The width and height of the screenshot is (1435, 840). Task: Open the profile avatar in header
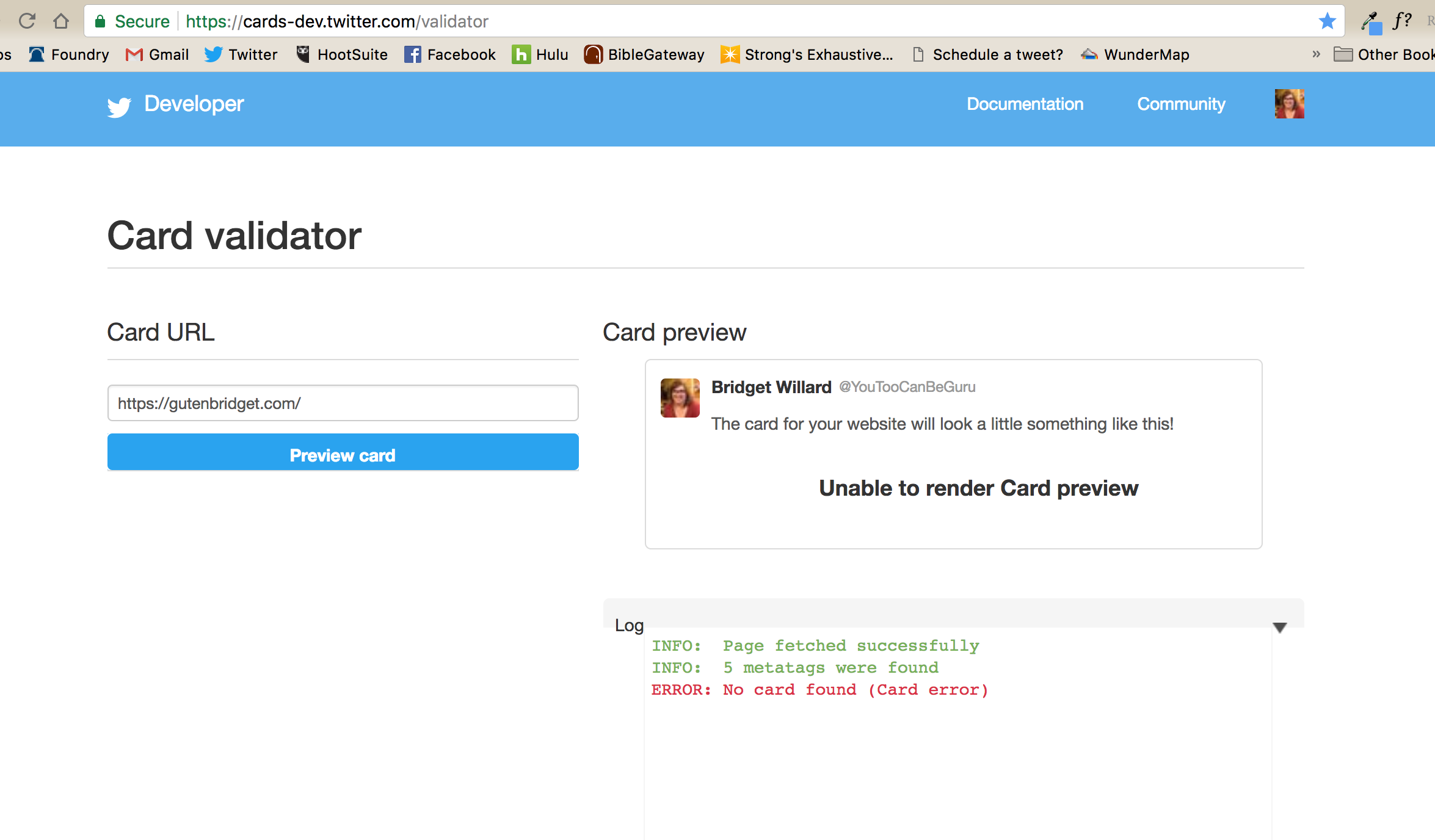pos(1289,104)
